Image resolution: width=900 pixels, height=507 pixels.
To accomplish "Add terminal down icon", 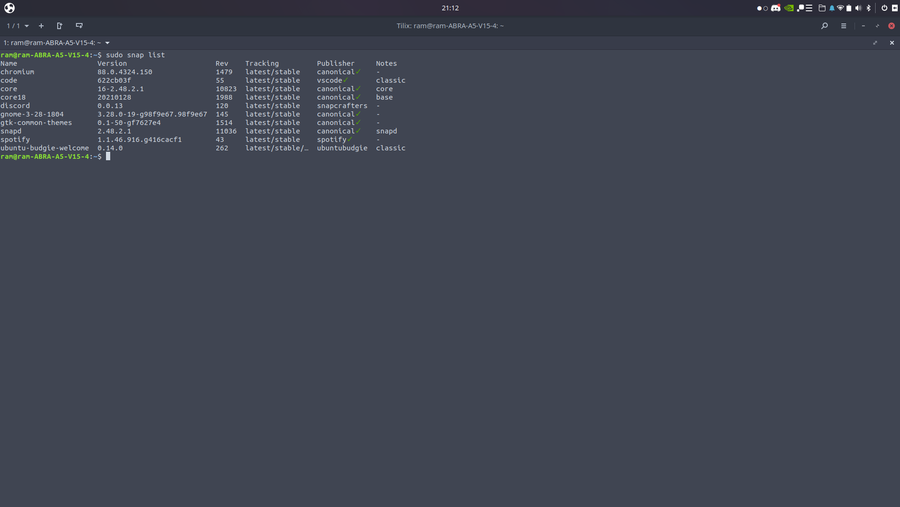I will tap(79, 26).
